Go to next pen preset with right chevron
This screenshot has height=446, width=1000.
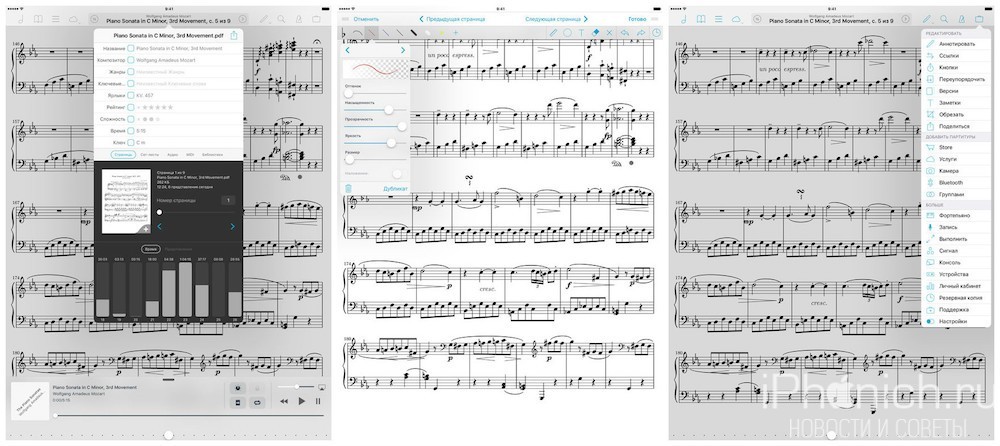coord(403,50)
